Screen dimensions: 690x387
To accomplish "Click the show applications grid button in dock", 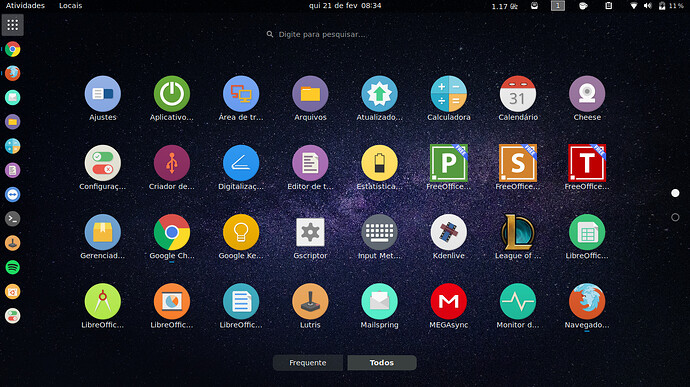I will coord(12,25).
